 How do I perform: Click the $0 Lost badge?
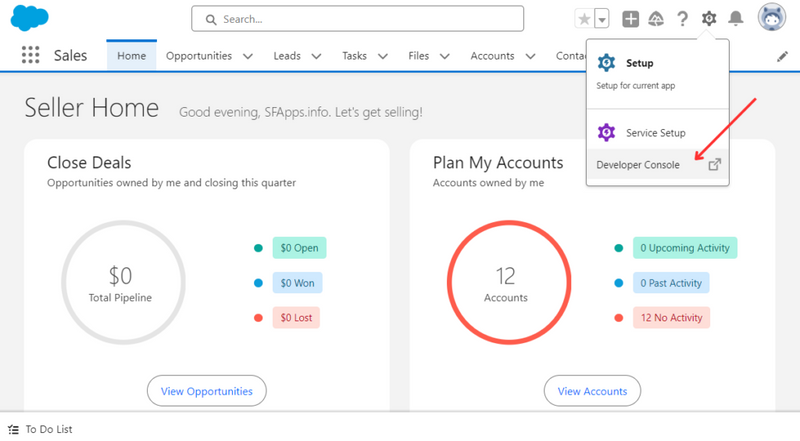[296, 317]
